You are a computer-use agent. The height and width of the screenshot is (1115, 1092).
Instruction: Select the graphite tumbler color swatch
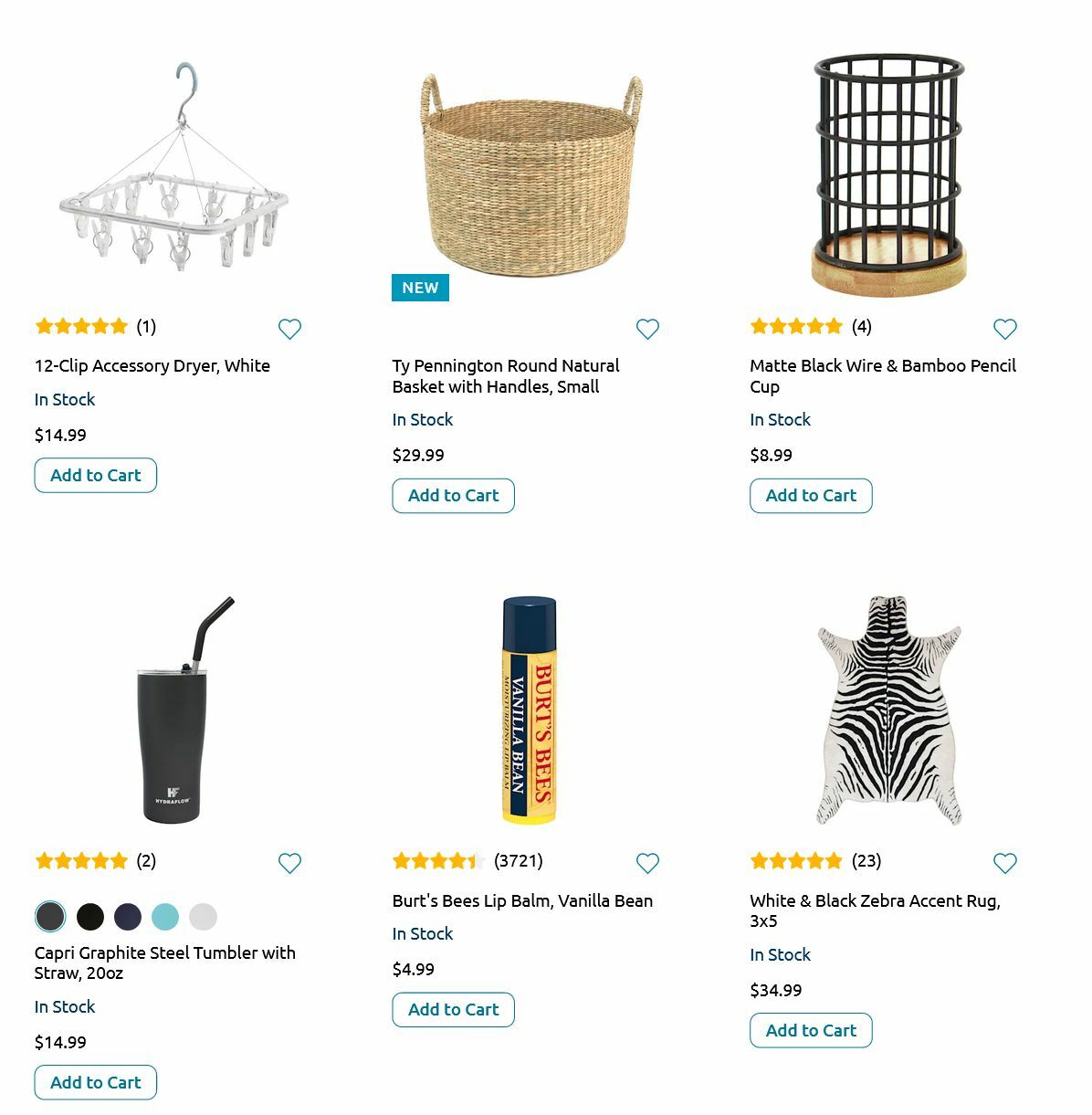51,916
